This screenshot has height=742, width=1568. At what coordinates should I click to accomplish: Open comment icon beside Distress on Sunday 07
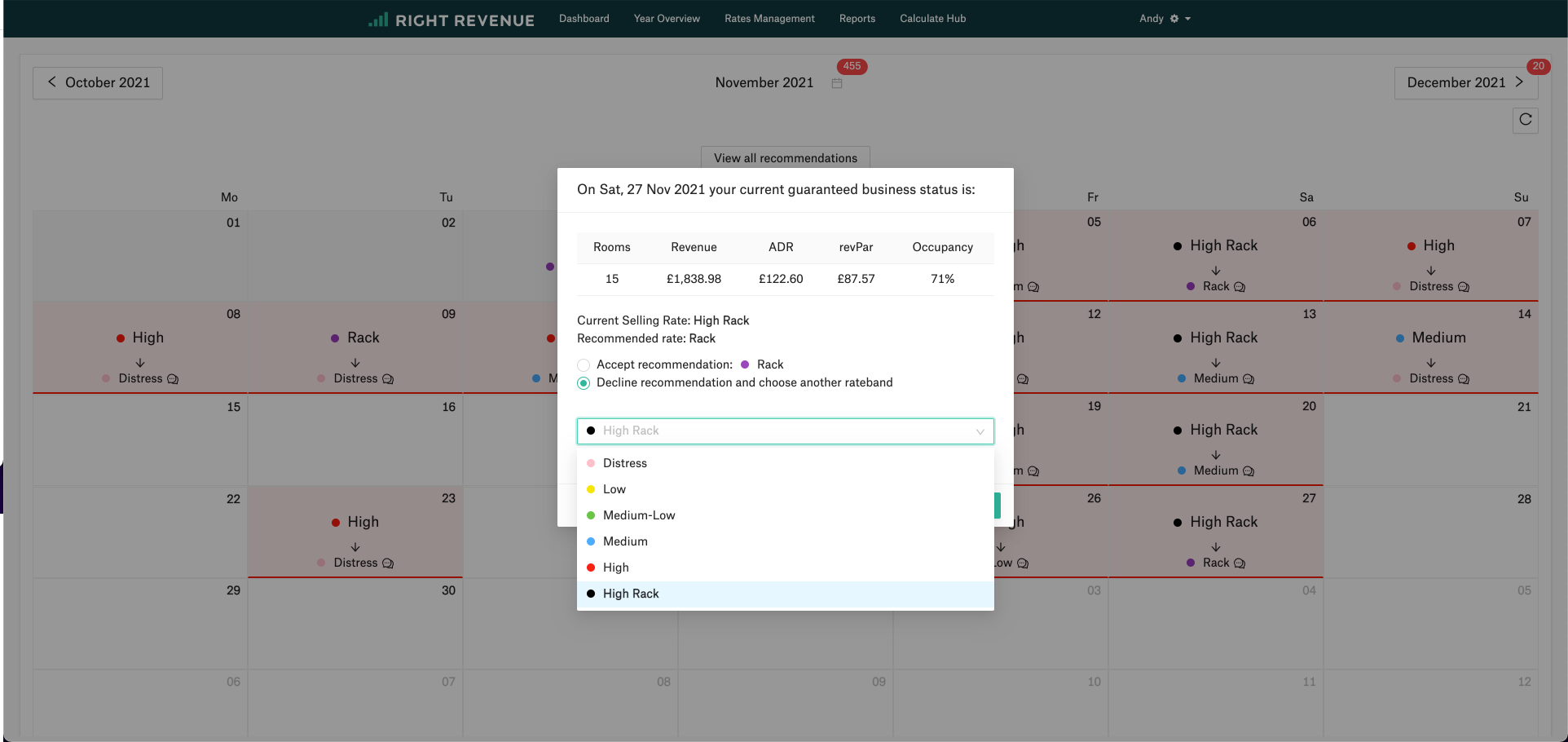click(1464, 287)
